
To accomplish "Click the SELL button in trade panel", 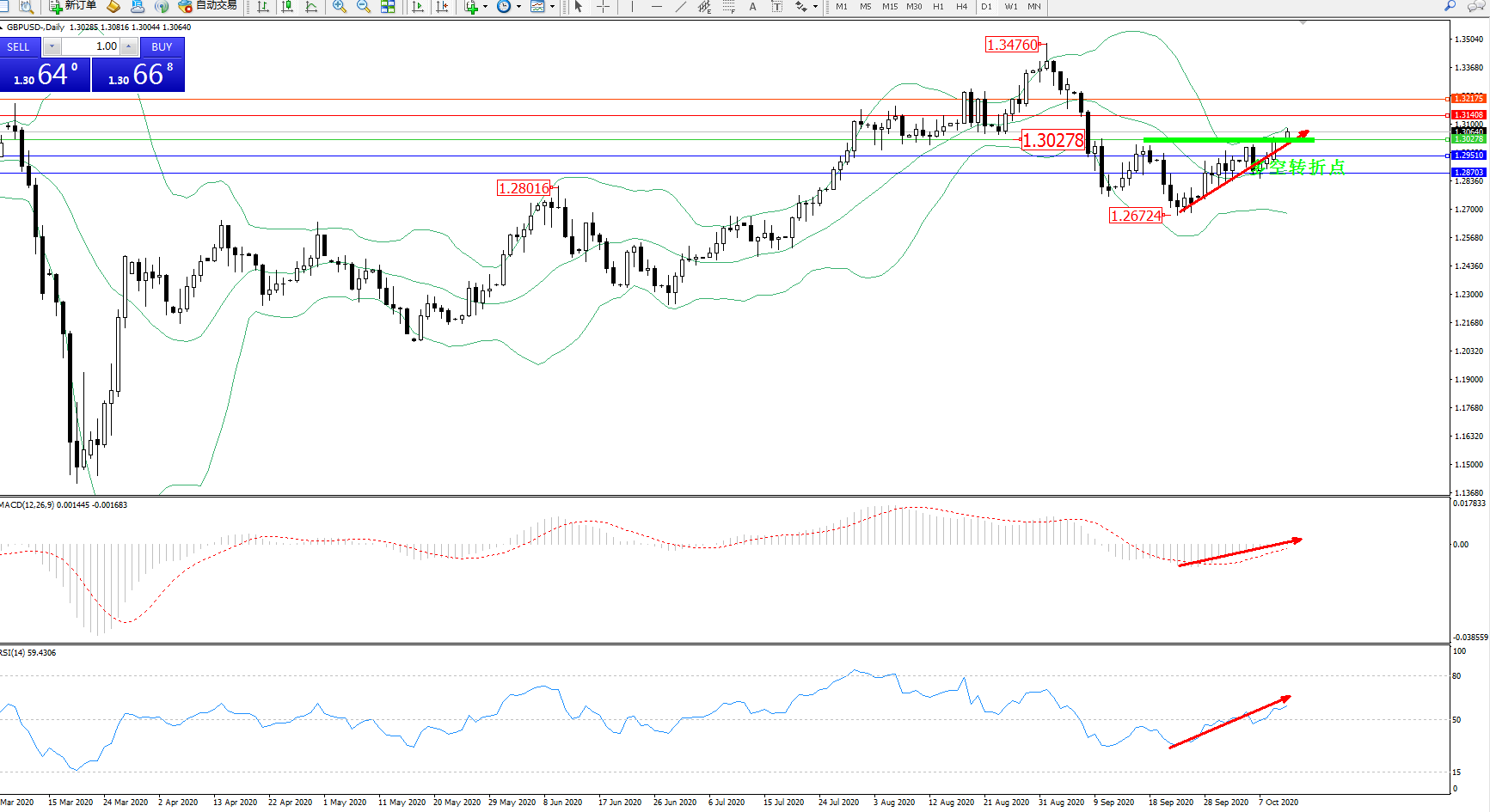I will point(19,47).
